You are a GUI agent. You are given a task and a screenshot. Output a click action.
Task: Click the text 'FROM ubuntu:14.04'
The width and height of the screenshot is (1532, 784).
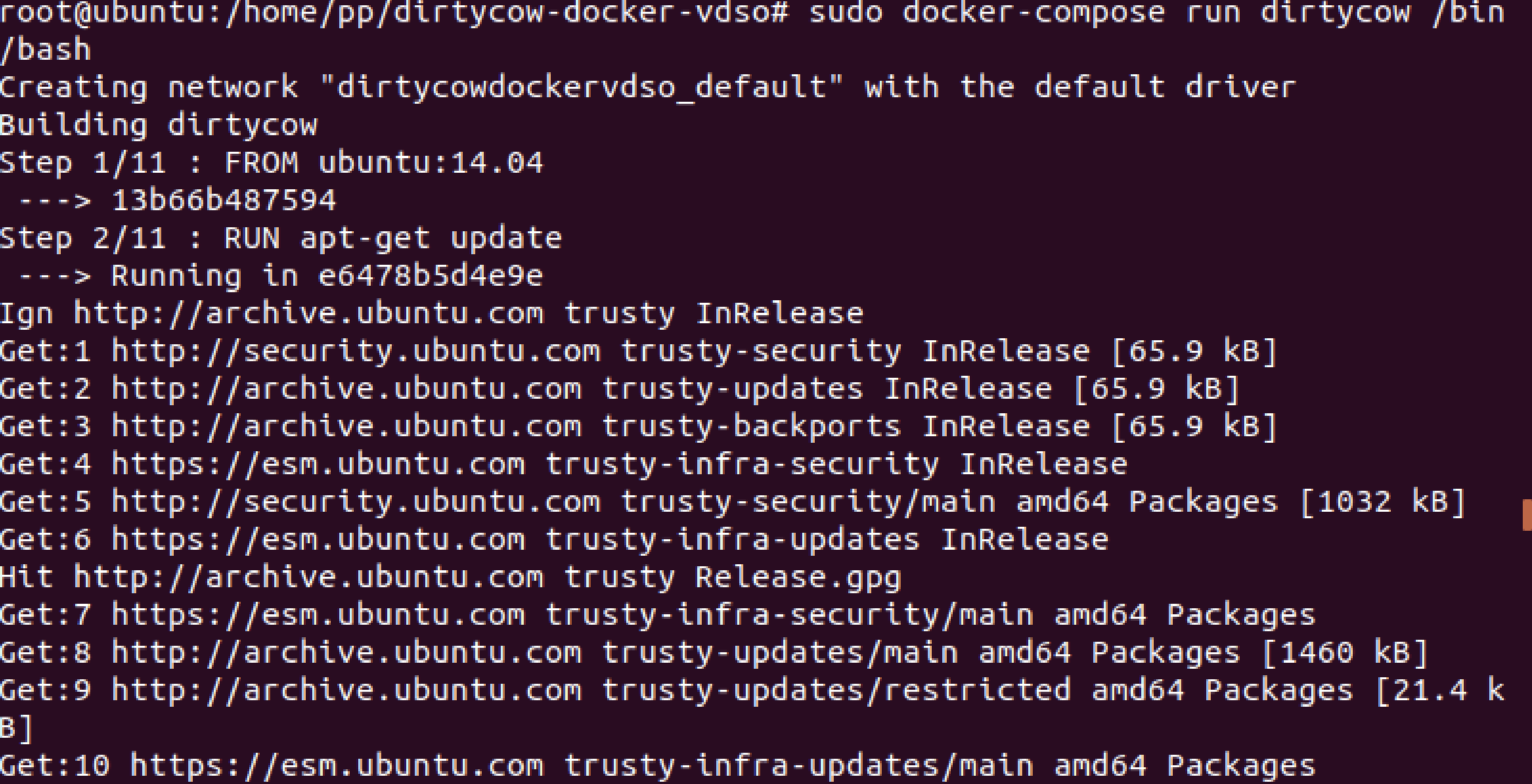[384, 163]
